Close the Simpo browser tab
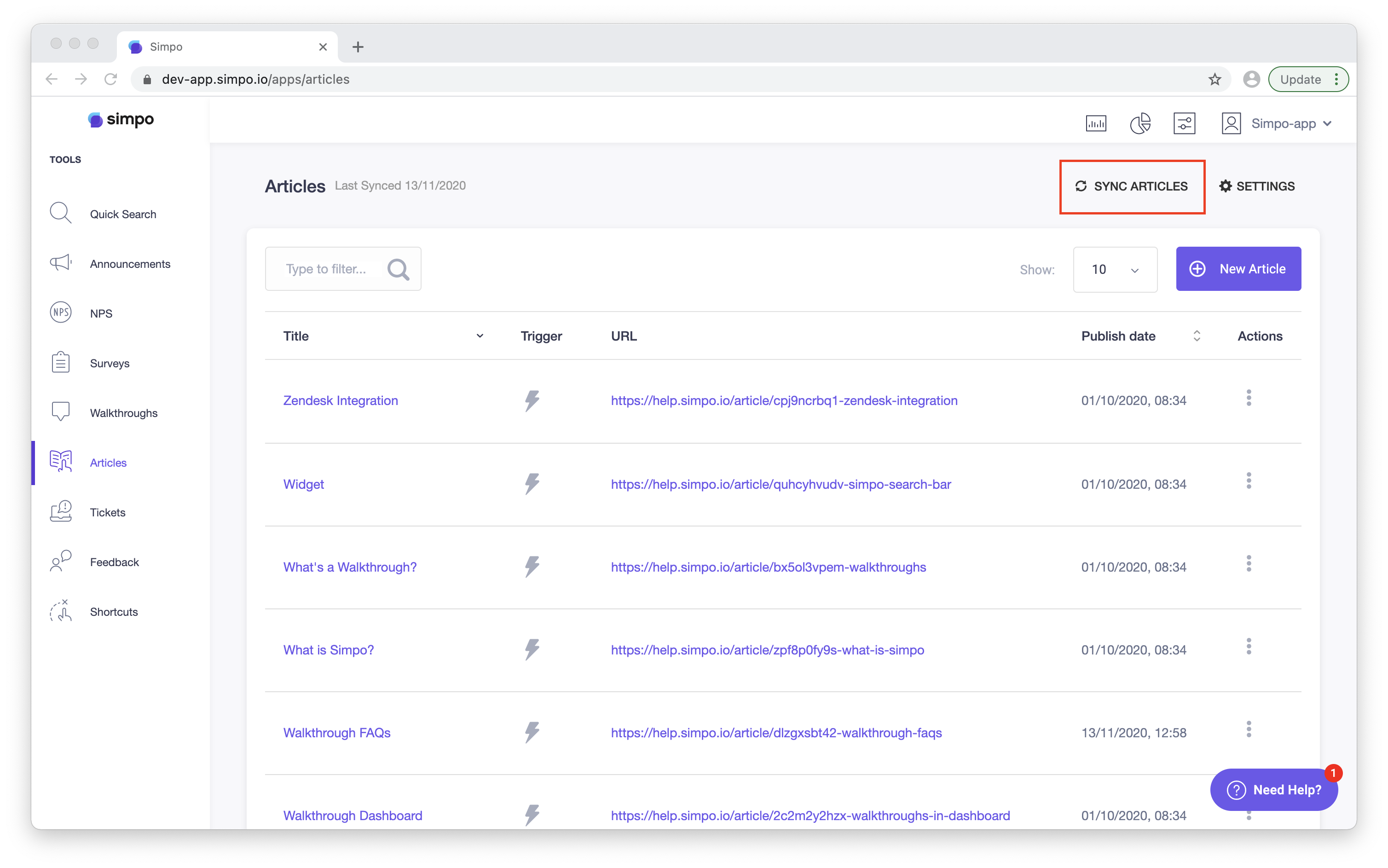The width and height of the screenshot is (1388, 868). tap(323, 46)
